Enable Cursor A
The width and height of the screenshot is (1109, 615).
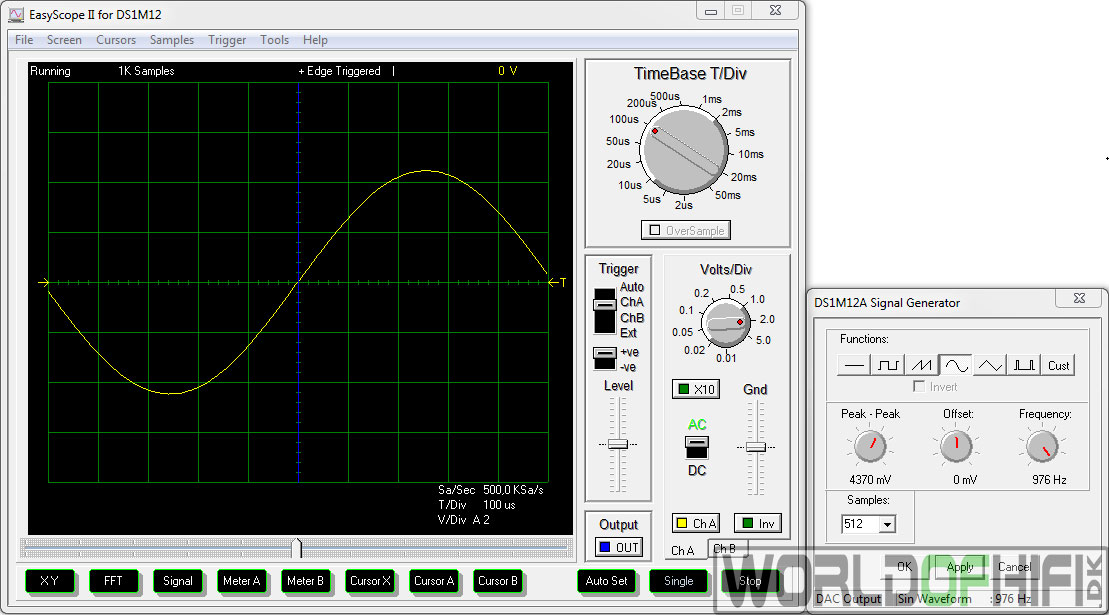434,581
